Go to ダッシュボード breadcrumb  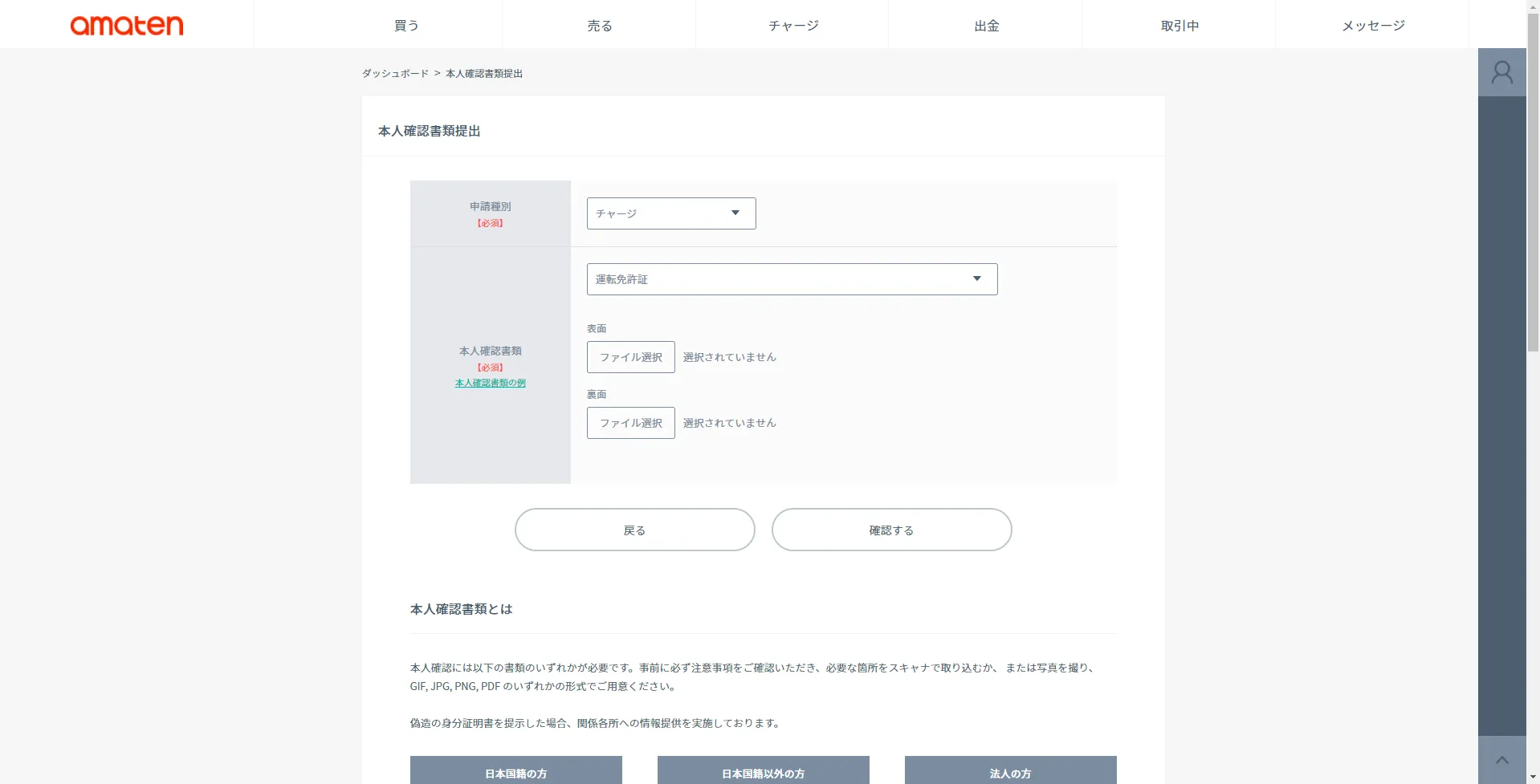[x=395, y=73]
